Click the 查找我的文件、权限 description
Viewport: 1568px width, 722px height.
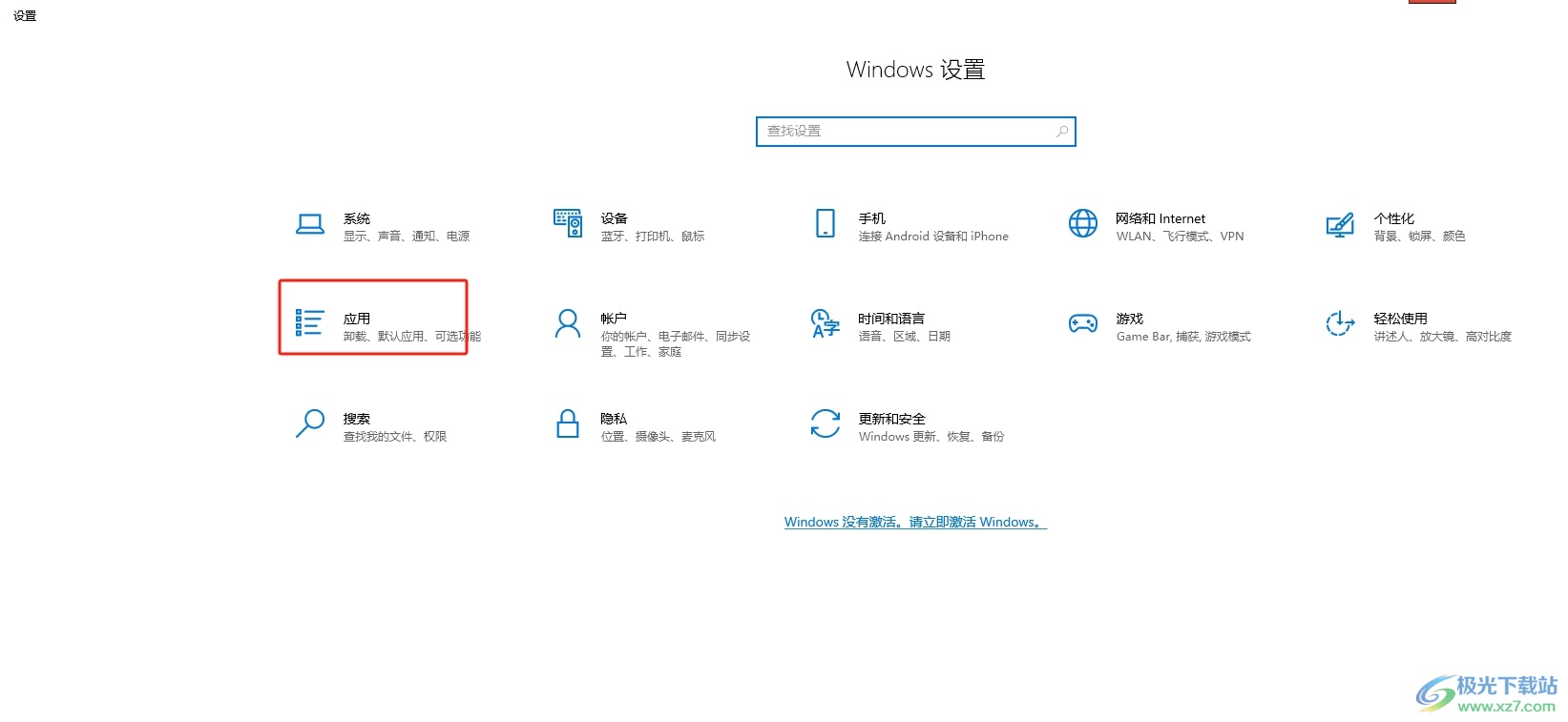(x=395, y=437)
